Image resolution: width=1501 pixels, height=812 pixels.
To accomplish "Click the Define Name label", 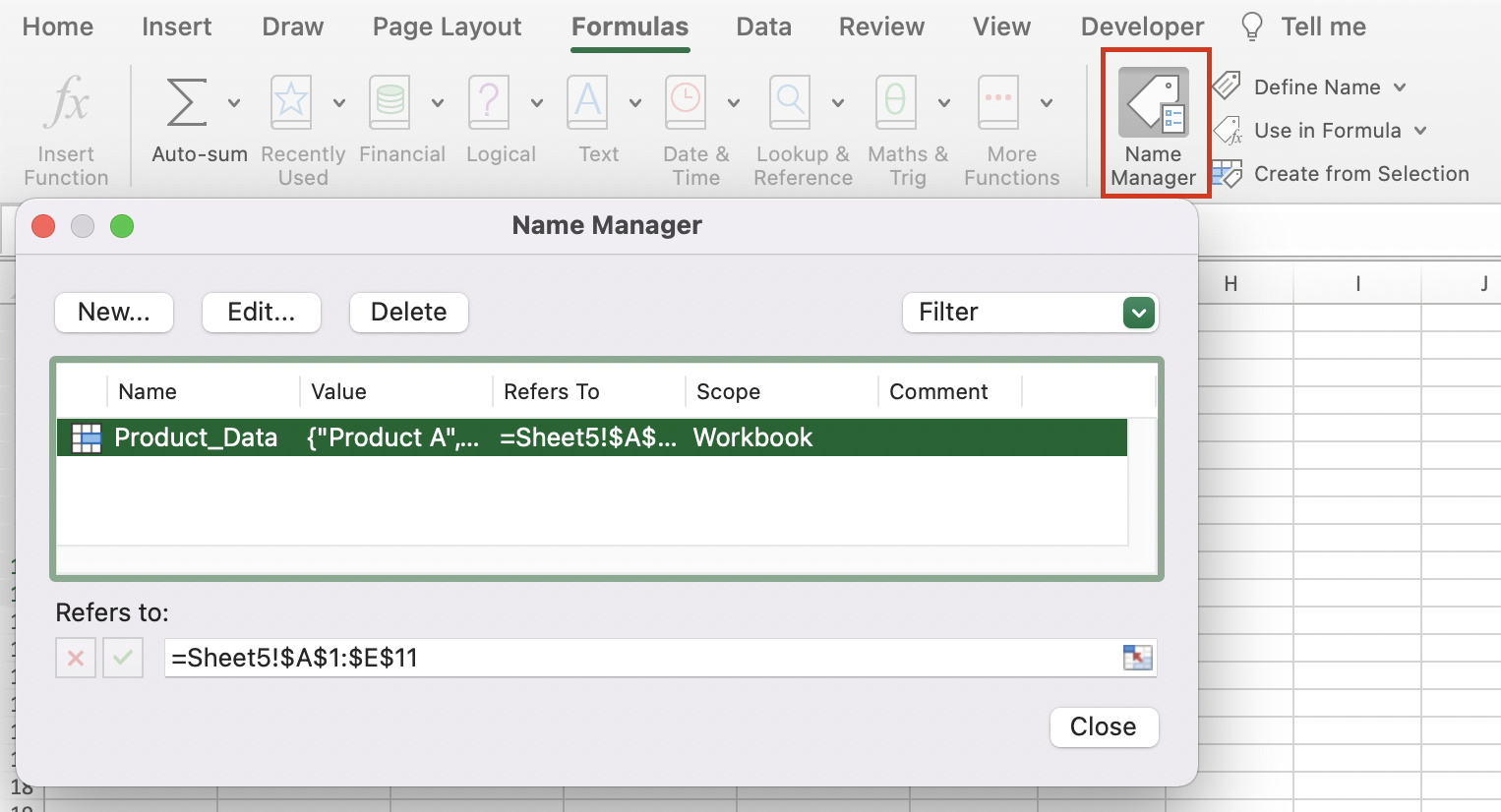I will [x=1317, y=87].
